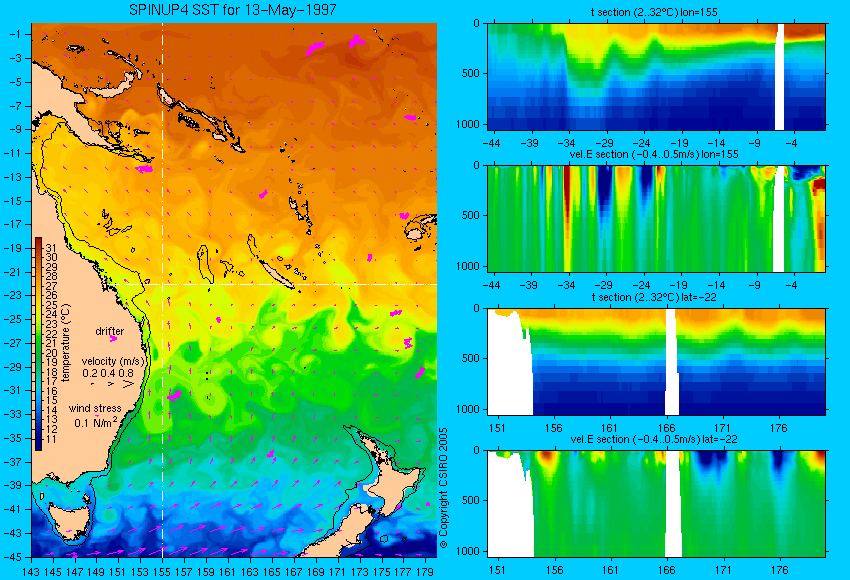Click the "-34" label under the lon=155 temperature section
The height and width of the screenshot is (580, 850).
(566, 144)
